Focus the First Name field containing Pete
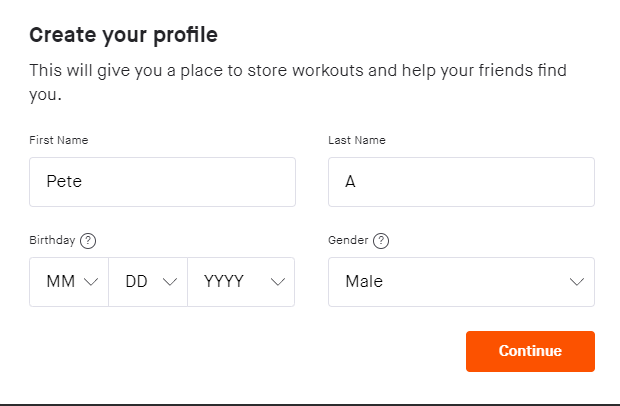This screenshot has width=620, height=406. click(162, 182)
